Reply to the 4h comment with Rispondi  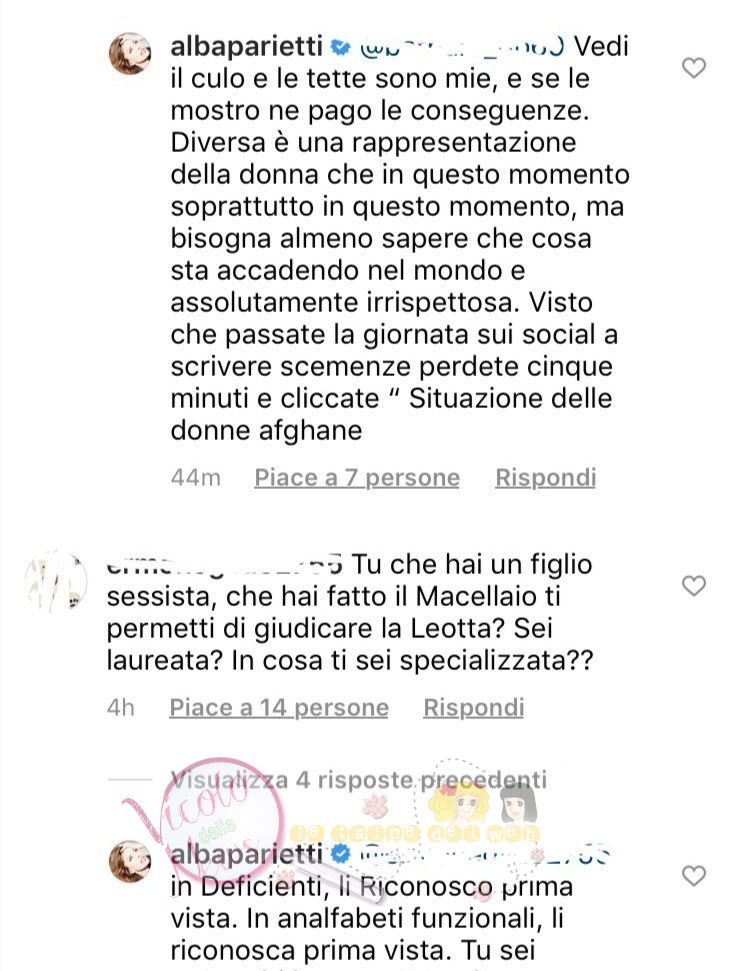coord(474,708)
